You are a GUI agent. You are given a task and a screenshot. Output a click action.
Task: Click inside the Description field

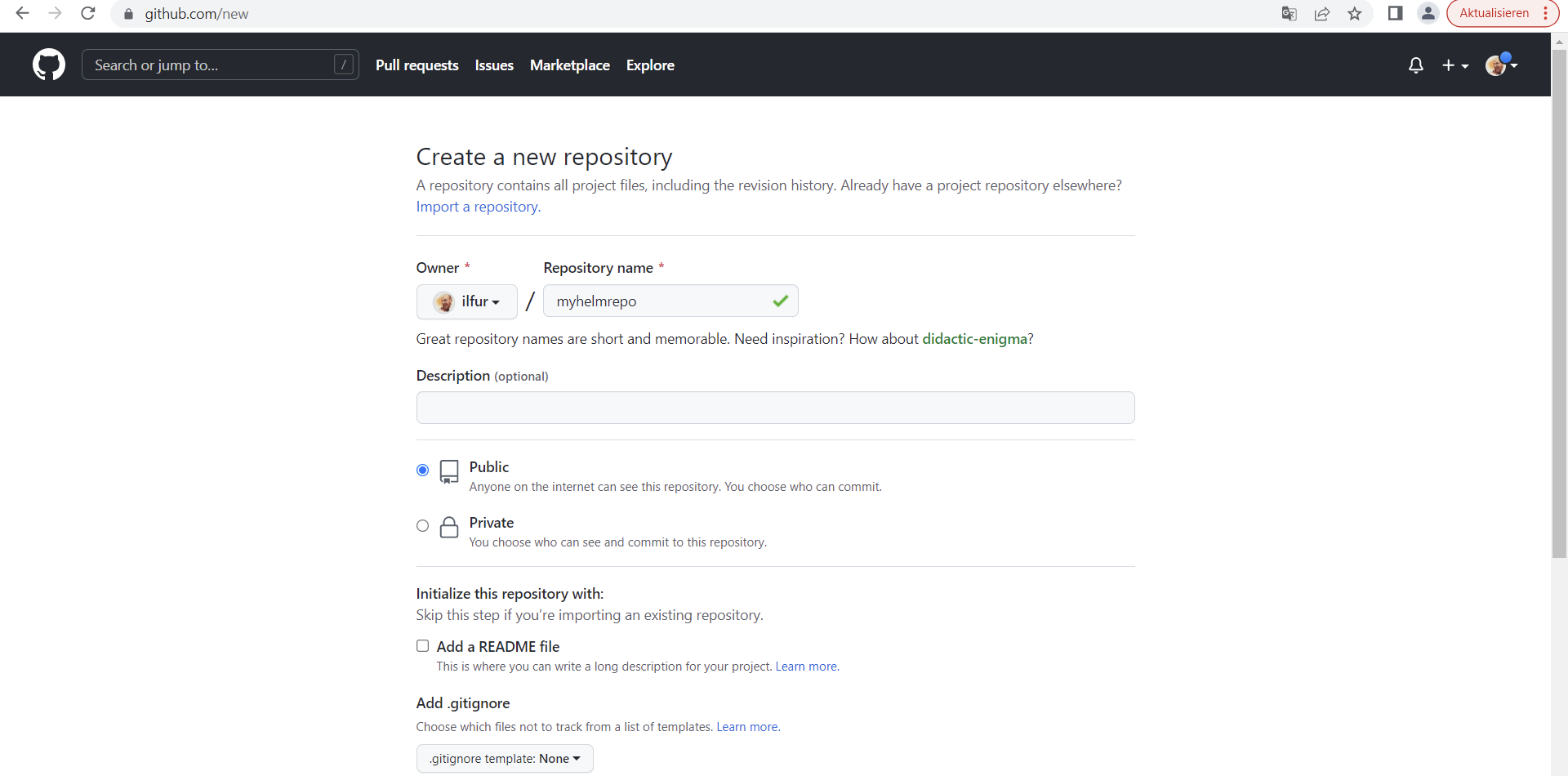pyautogui.click(x=775, y=407)
